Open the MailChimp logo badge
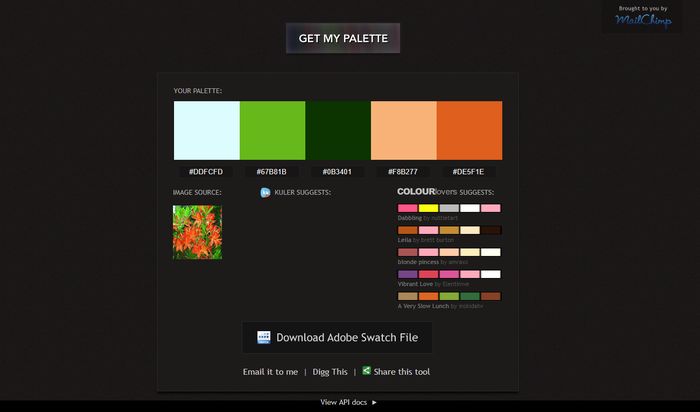The image size is (700, 412). pyautogui.click(x=642, y=16)
